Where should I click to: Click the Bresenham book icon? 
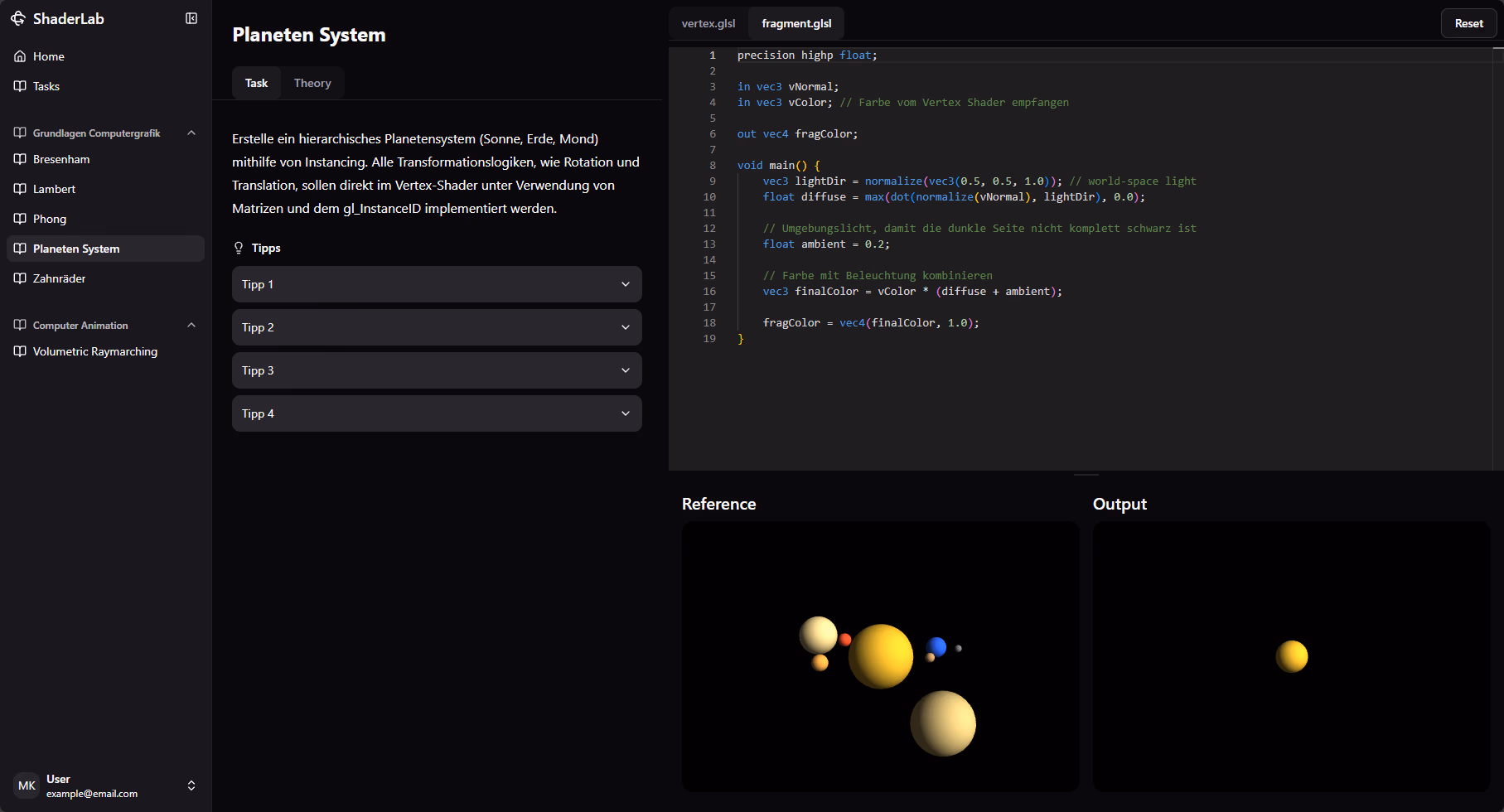[20, 159]
